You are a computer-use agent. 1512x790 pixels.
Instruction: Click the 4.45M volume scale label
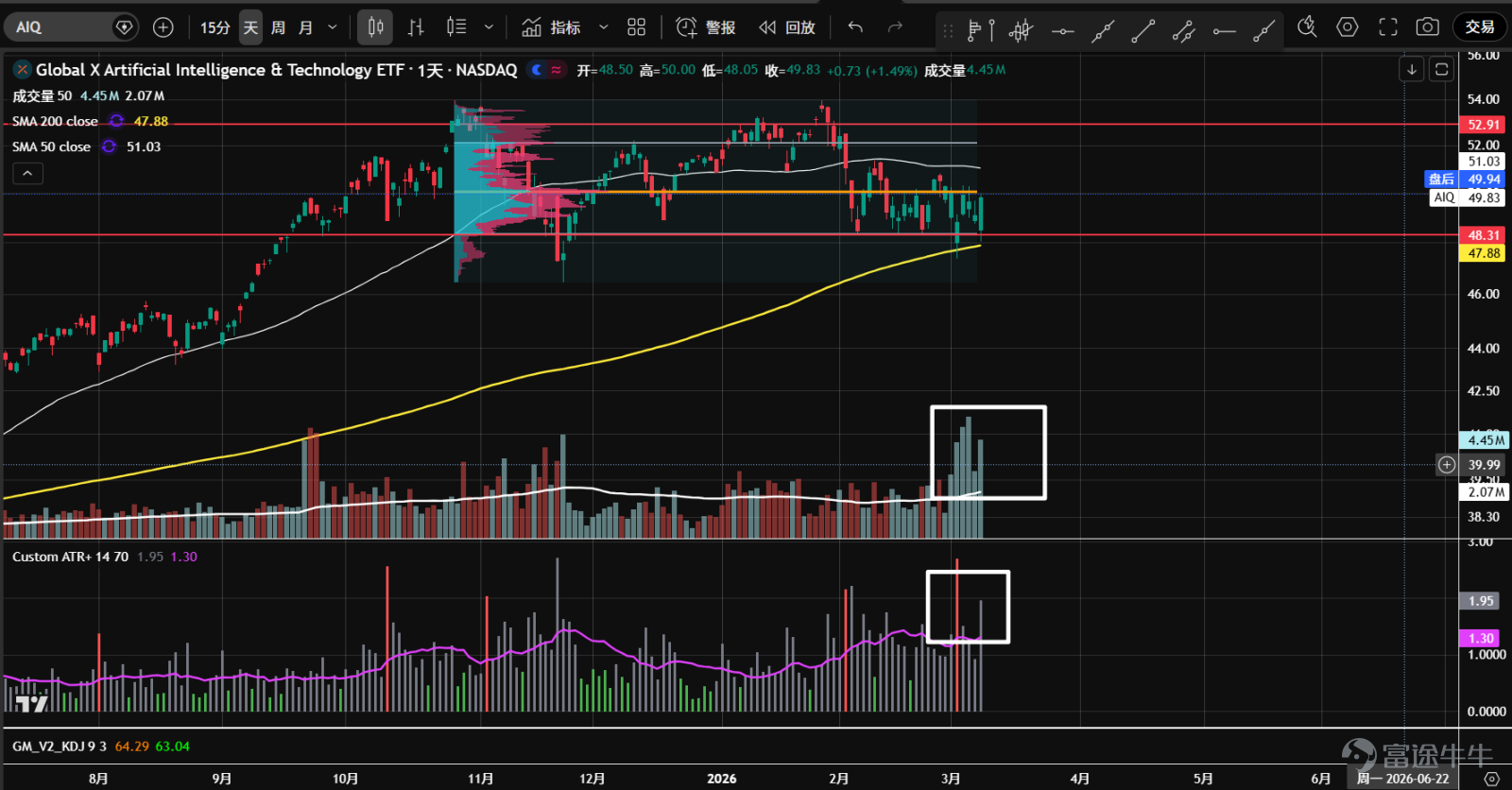pyautogui.click(x=1485, y=440)
